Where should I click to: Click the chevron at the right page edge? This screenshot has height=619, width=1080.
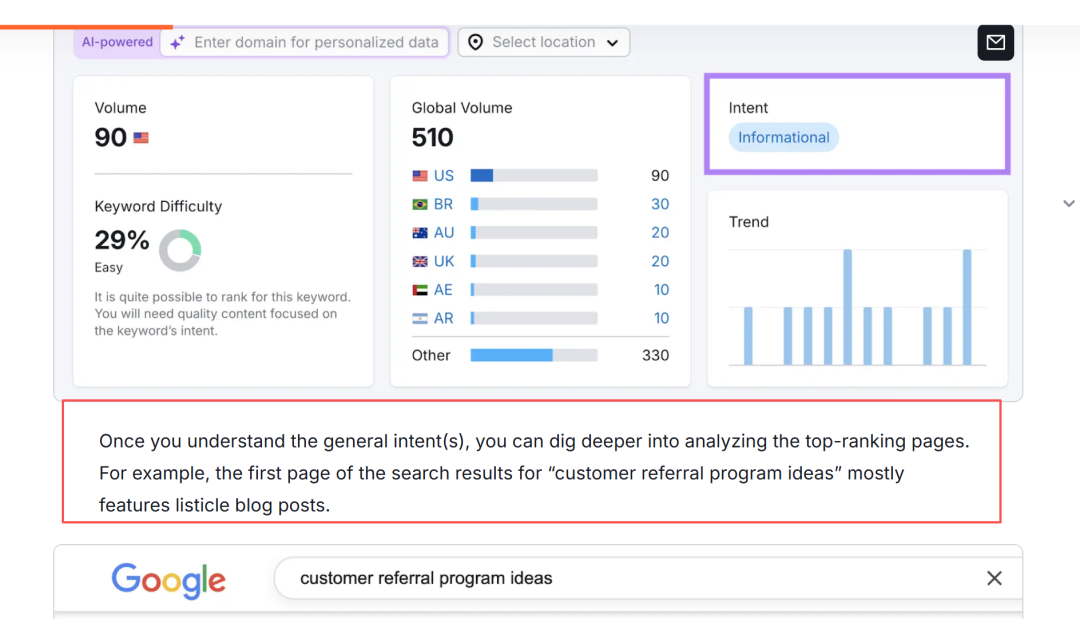click(x=1068, y=204)
